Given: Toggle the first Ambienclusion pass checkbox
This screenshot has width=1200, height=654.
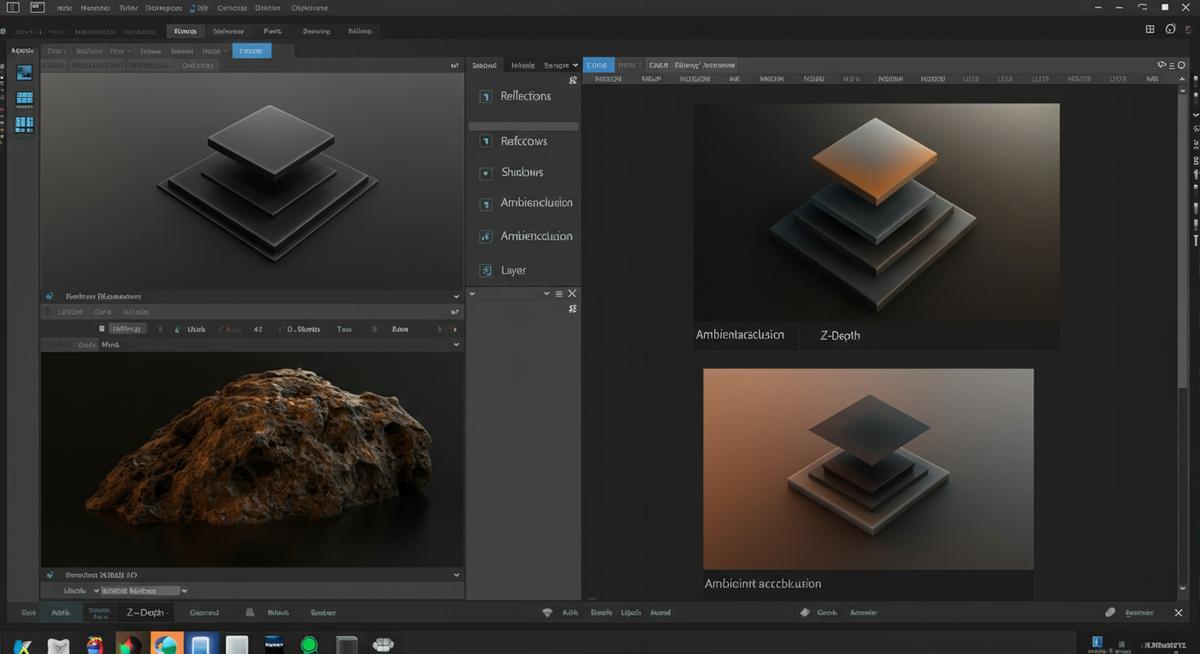Looking at the screenshot, I should click(486, 203).
